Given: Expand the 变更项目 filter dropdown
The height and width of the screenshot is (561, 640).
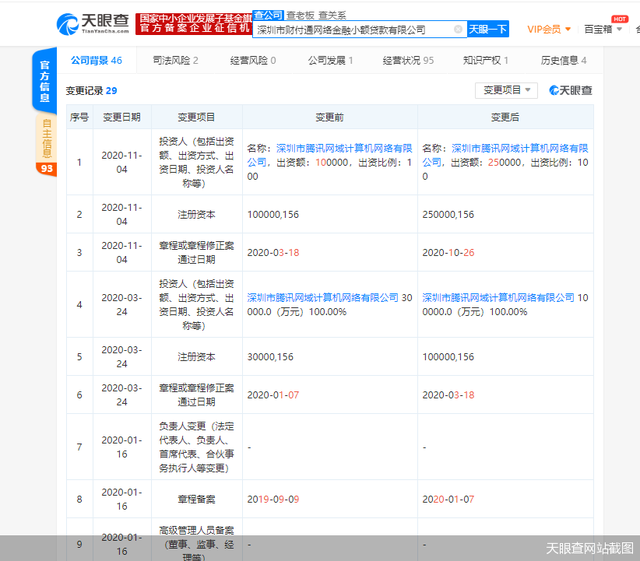Looking at the screenshot, I should [x=506, y=90].
